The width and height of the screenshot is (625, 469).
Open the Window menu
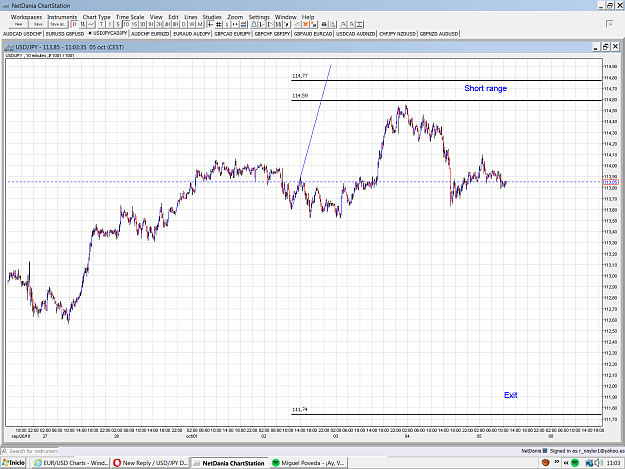[x=286, y=17]
